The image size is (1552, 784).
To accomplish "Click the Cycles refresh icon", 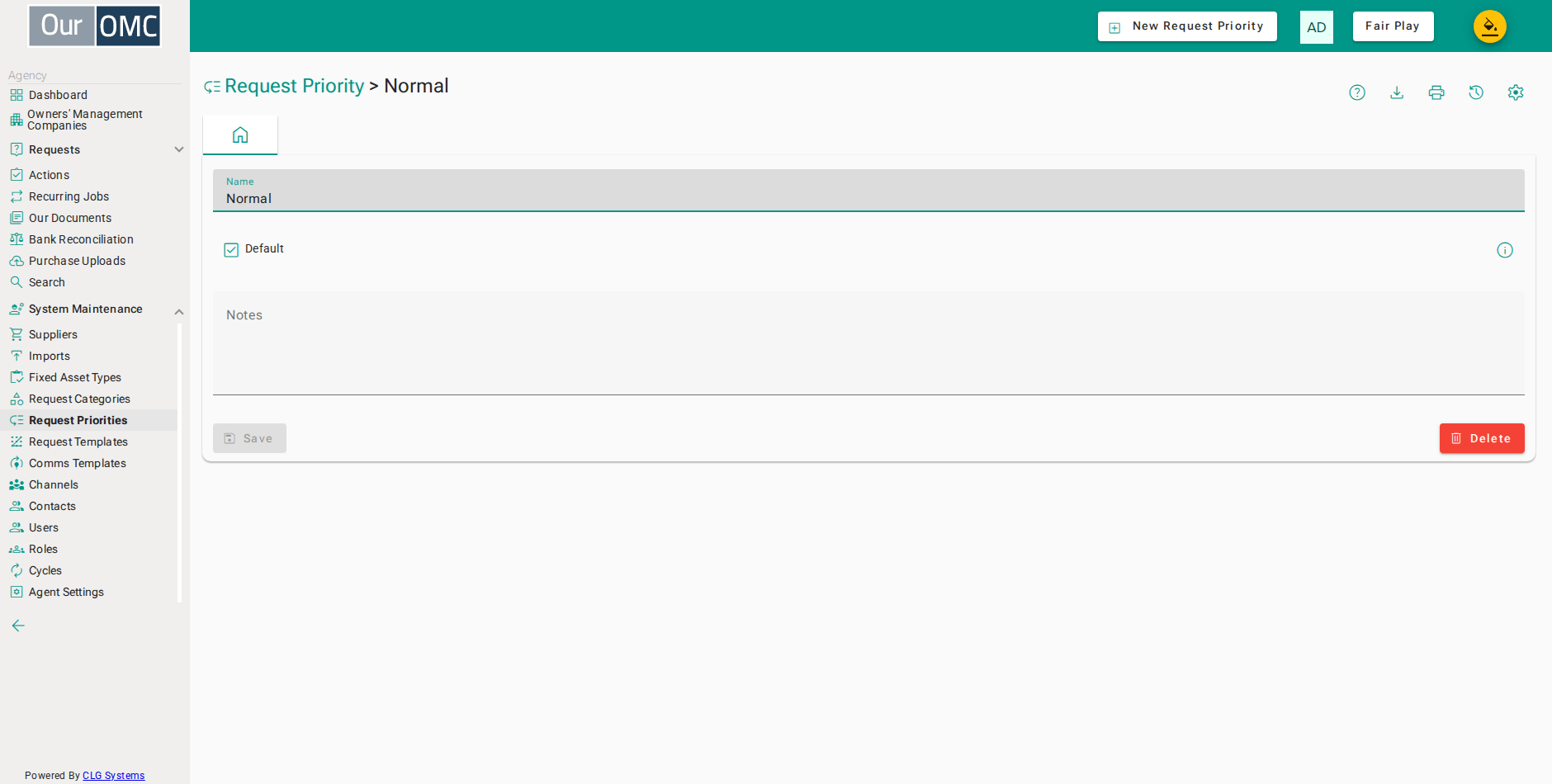I will 17,570.
